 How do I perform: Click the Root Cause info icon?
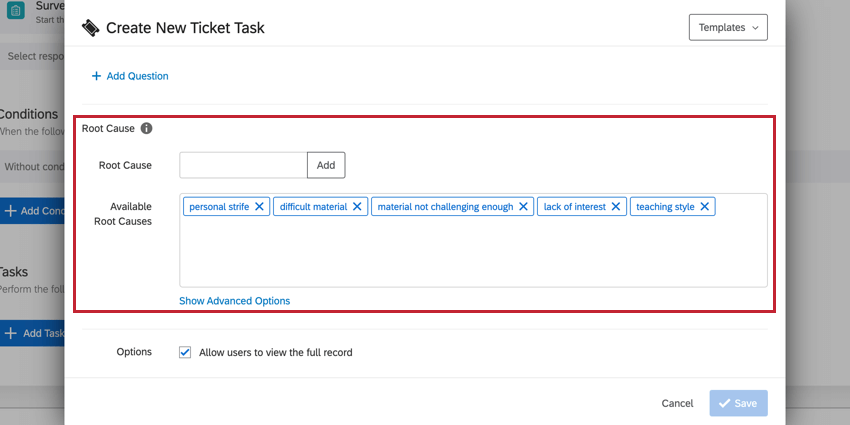click(147, 129)
